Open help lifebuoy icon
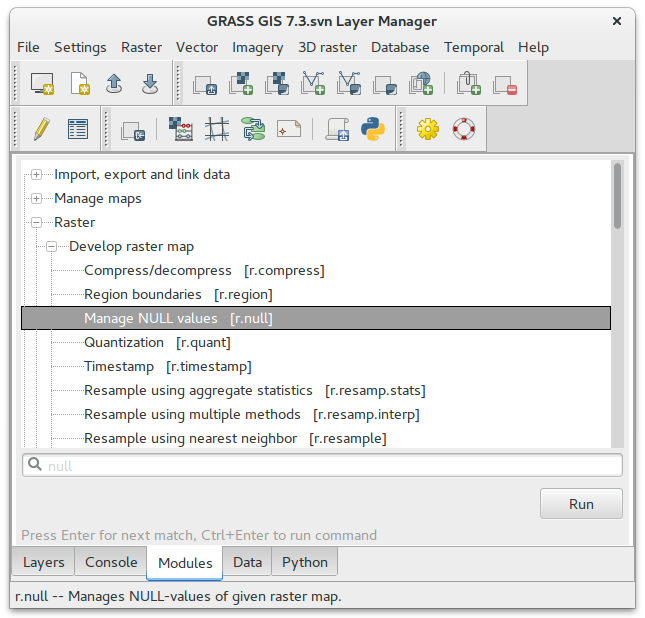 464,129
